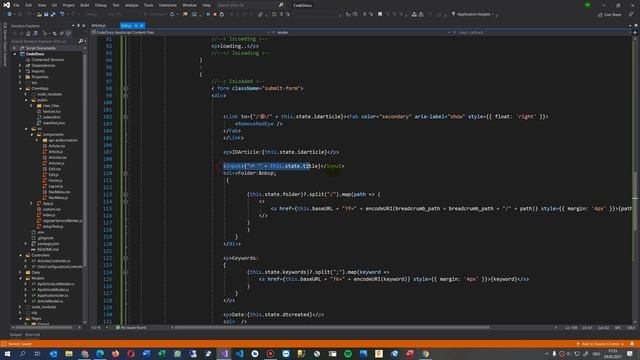Switch to the Error List panel tab
The width and height of the screenshot is (640, 360).
point(32,335)
